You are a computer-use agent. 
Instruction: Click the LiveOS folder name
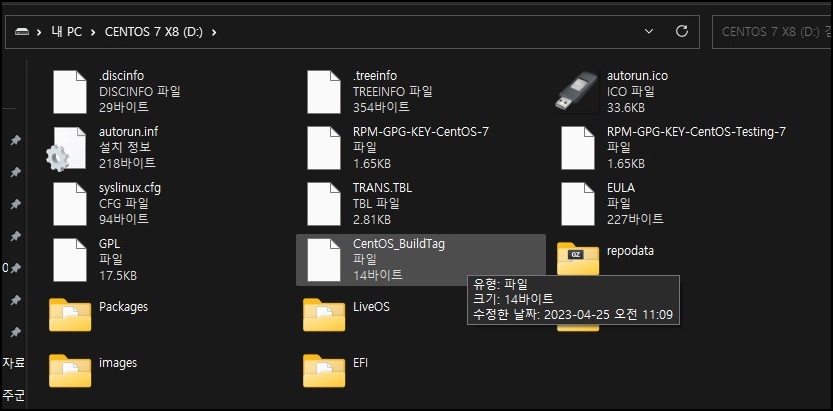click(x=371, y=307)
